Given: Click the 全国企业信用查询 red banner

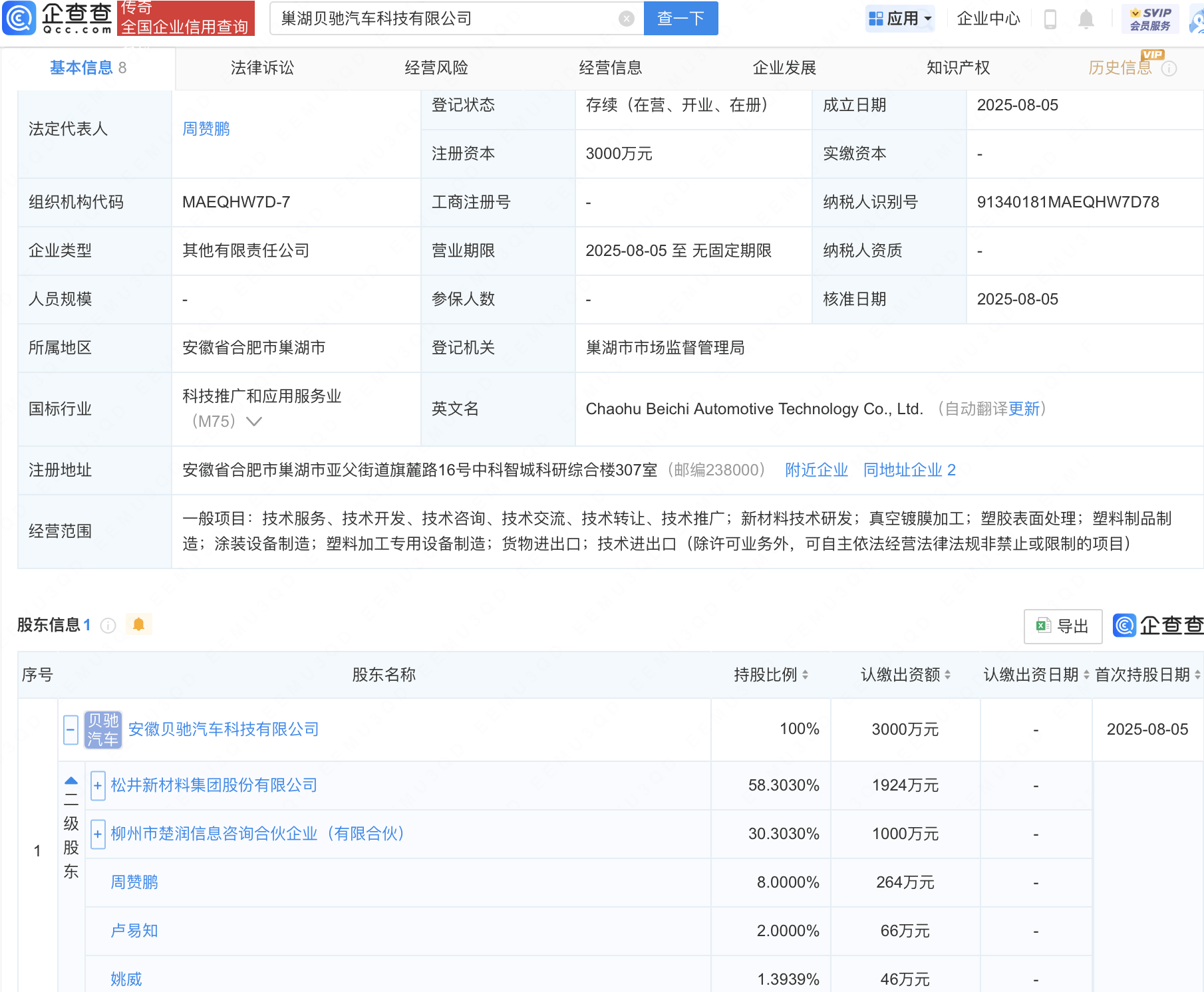Looking at the screenshot, I should (186, 18).
